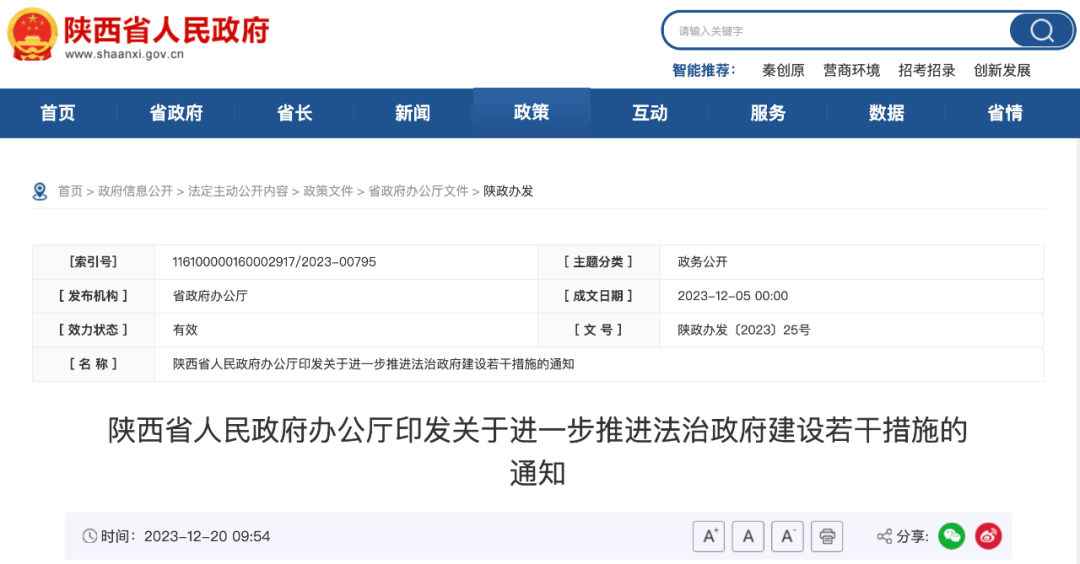Open the 省政府 navigation tab
This screenshot has height=564, width=1080.
pyautogui.click(x=176, y=113)
